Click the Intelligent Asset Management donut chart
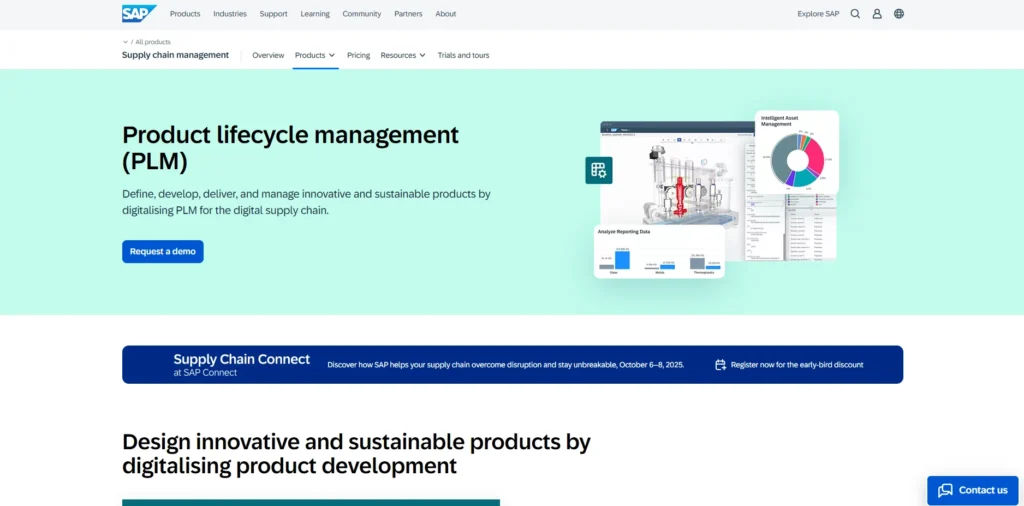Viewport: 1024px width, 506px height. point(797,160)
